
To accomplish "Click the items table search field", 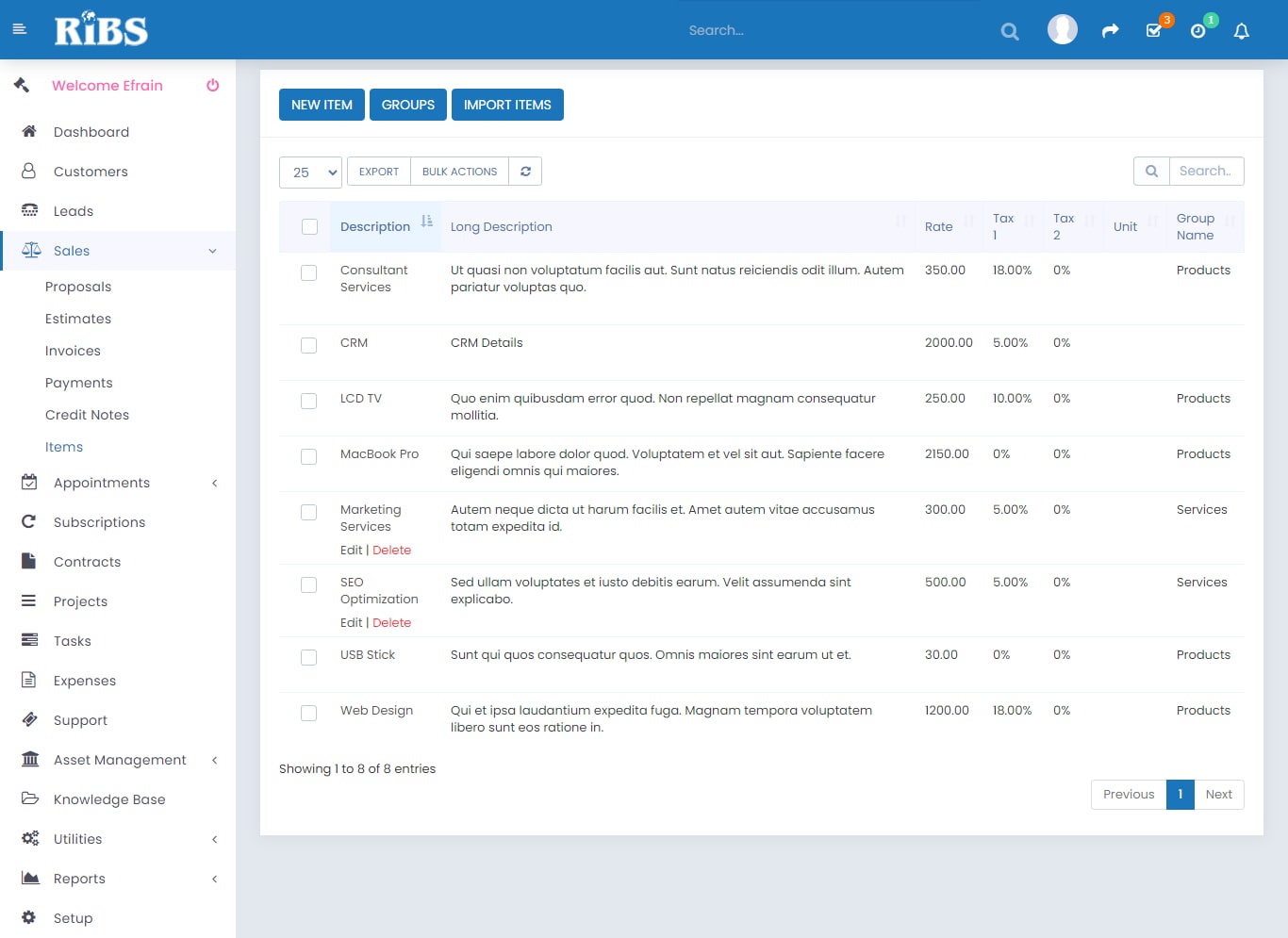I will coord(1205,171).
